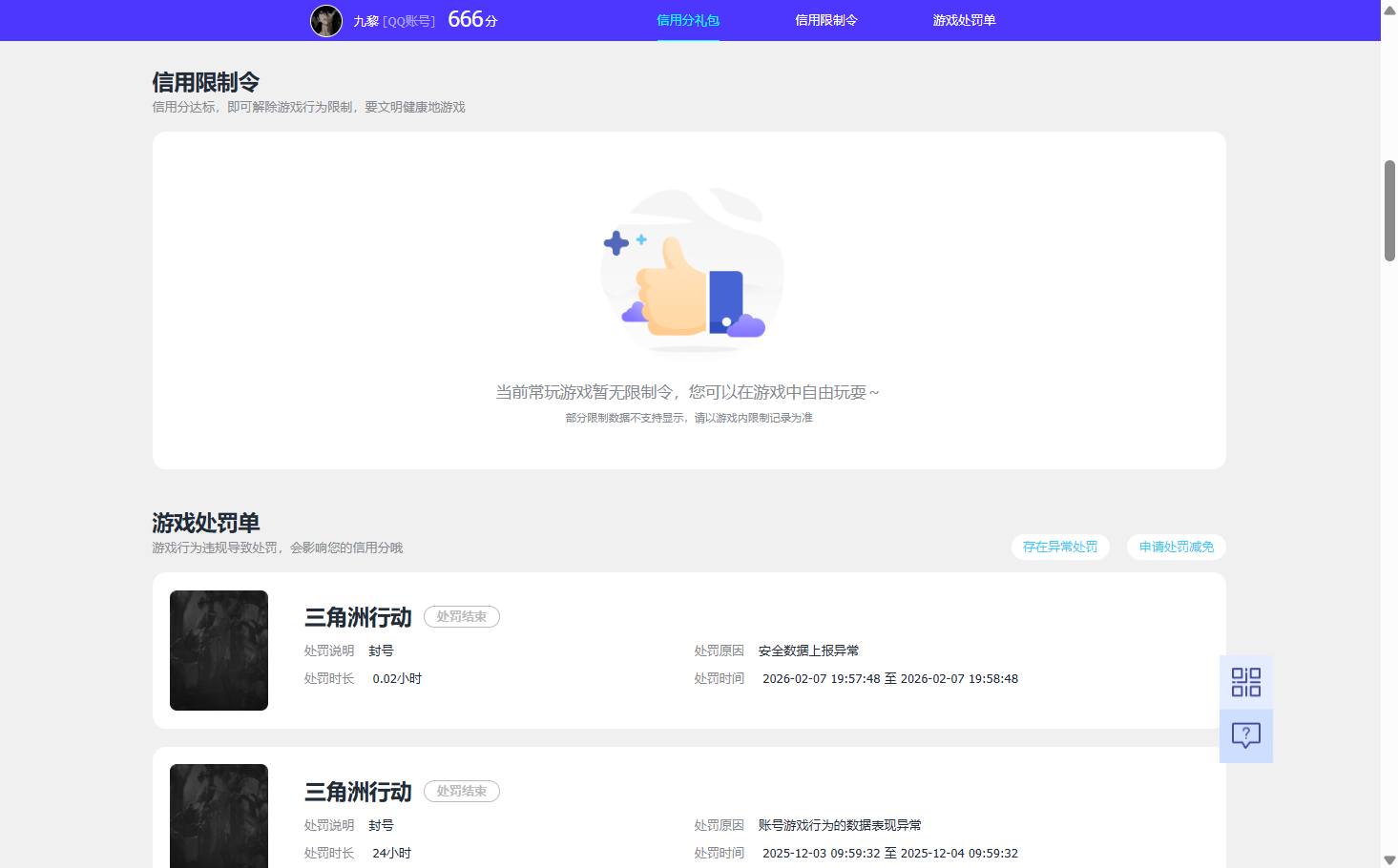Click 部分限制数据不支持显示 note
Screen dimensions: 1398x868
point(689,418)
